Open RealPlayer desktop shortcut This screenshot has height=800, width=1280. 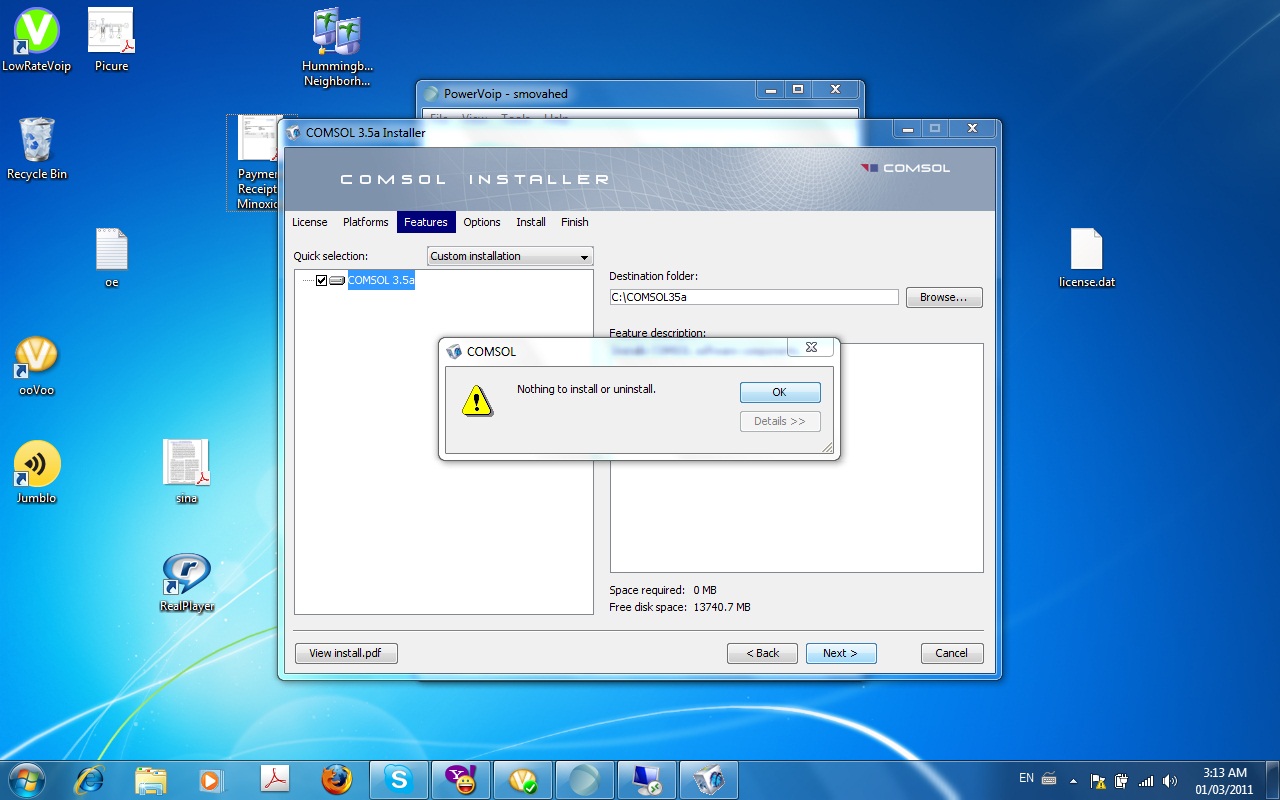(x=187, y=582)
